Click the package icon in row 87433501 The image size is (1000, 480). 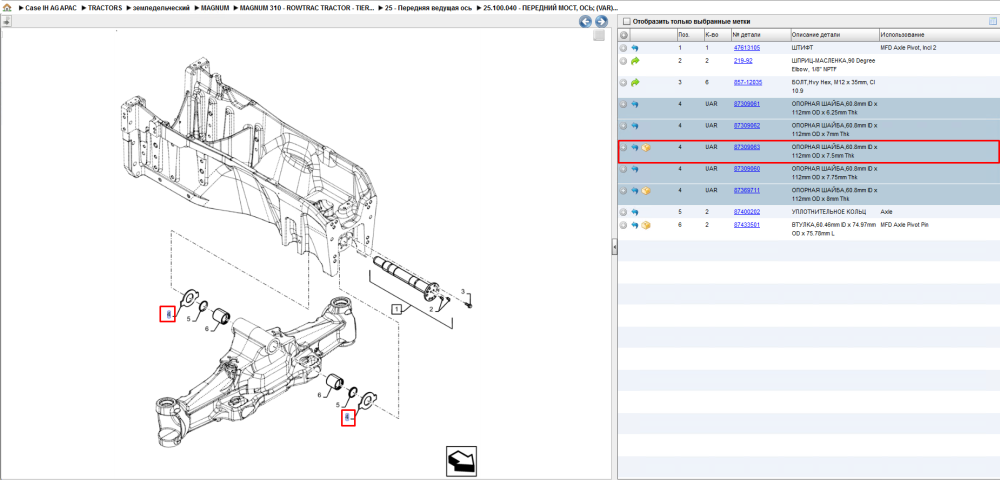pyautogui.click(x=646, y=225)
